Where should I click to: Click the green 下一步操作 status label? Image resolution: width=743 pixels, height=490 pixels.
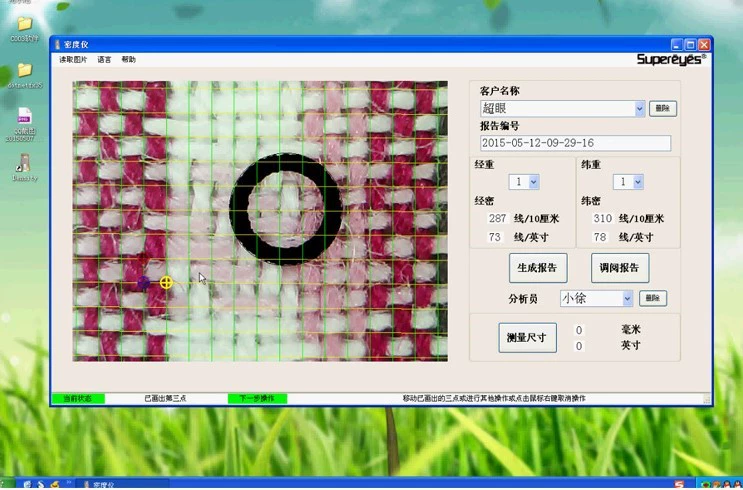pos(257,399)
